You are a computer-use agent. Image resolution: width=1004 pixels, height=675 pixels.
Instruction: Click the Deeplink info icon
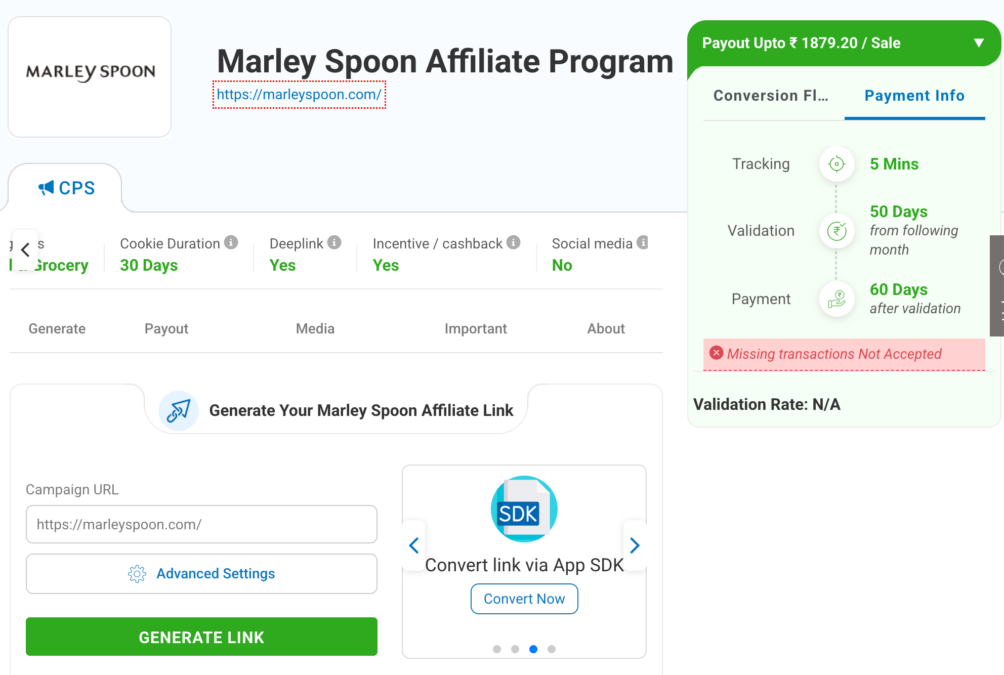click(334, 243)
